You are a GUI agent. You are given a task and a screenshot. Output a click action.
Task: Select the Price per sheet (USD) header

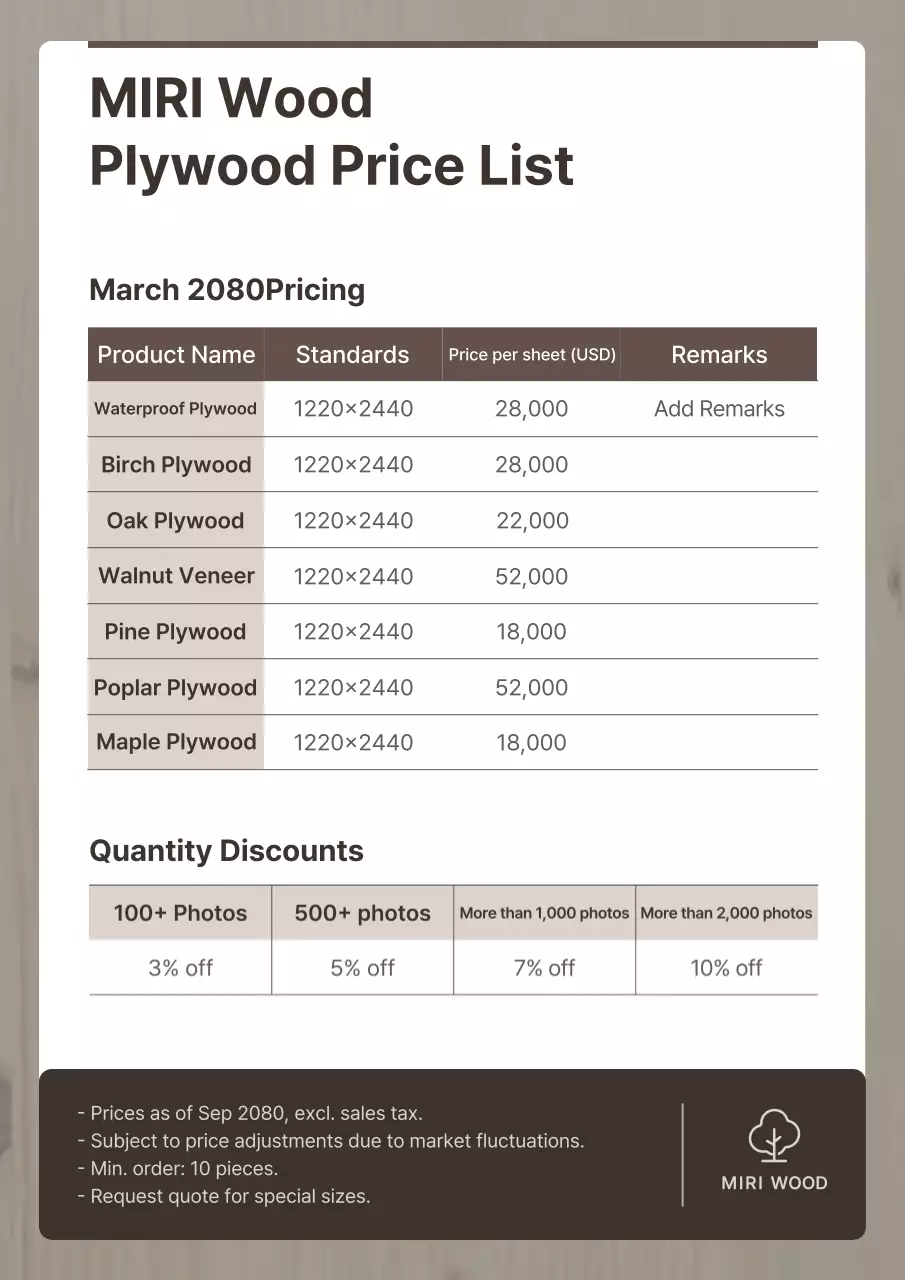click(x=532, y=355)
